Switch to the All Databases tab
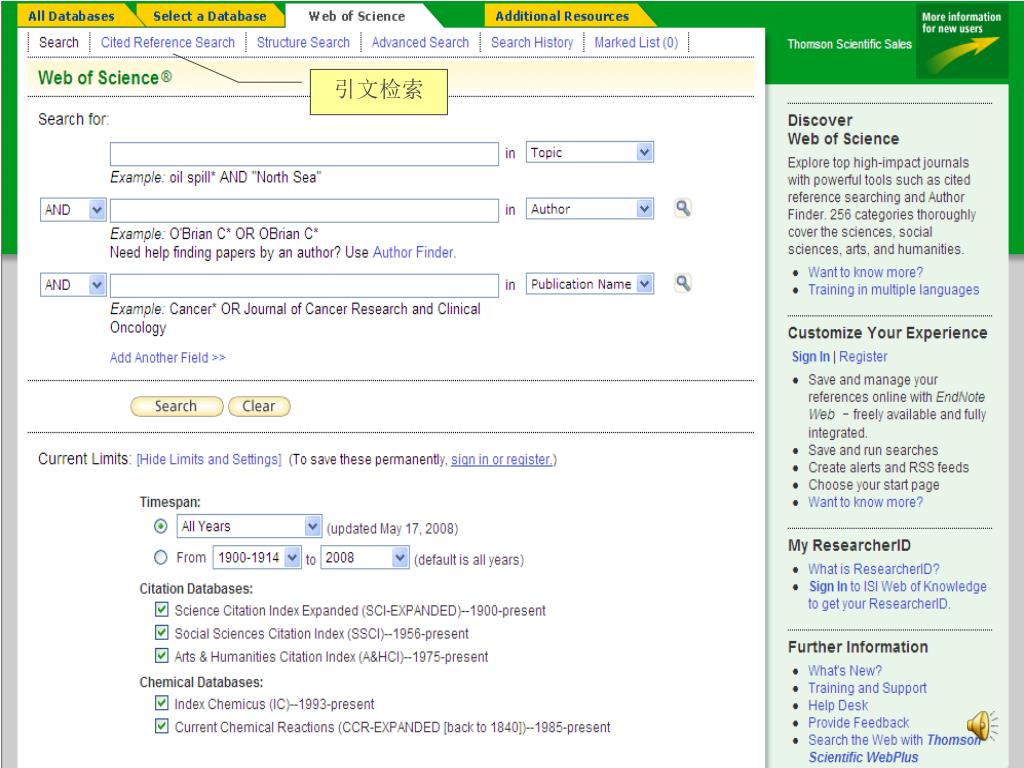Image resolution: width=1024 pixels, height=768 pixels. 71,16
